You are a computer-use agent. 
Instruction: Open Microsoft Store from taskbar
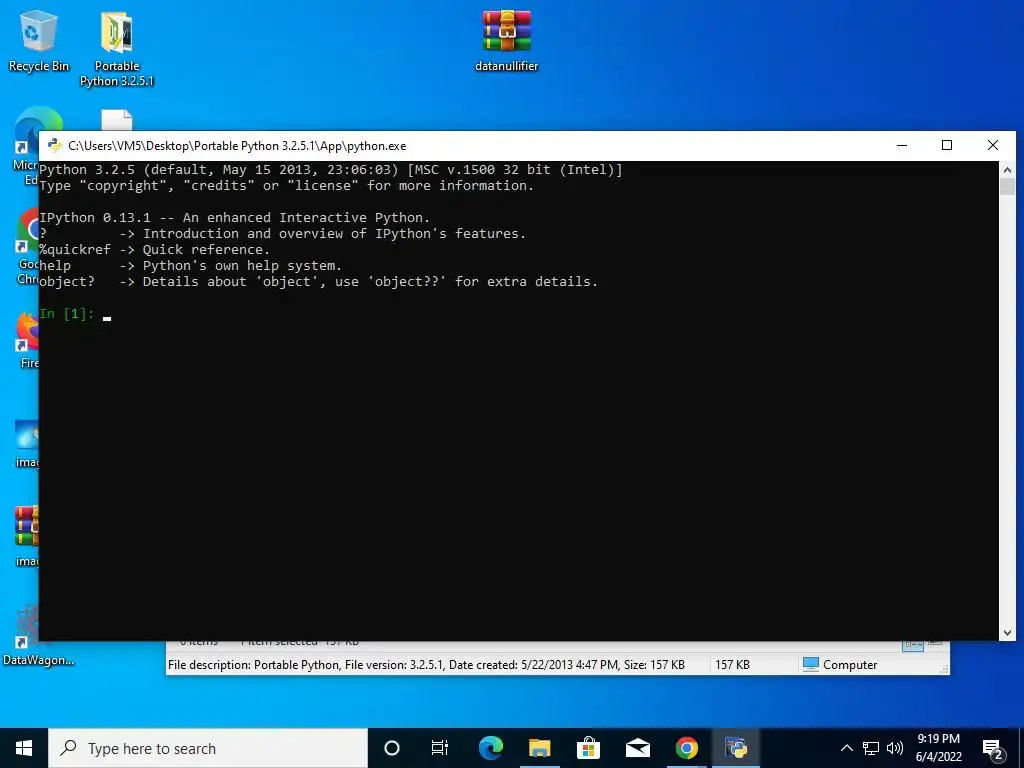(x=588, y=748)
